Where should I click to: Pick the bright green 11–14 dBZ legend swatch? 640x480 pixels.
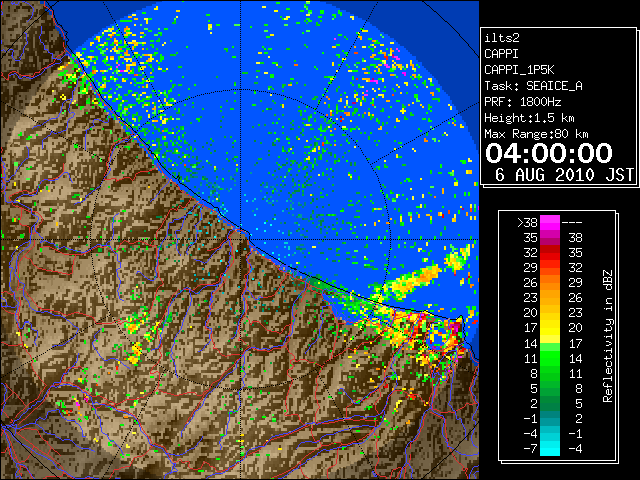(550, 358)
